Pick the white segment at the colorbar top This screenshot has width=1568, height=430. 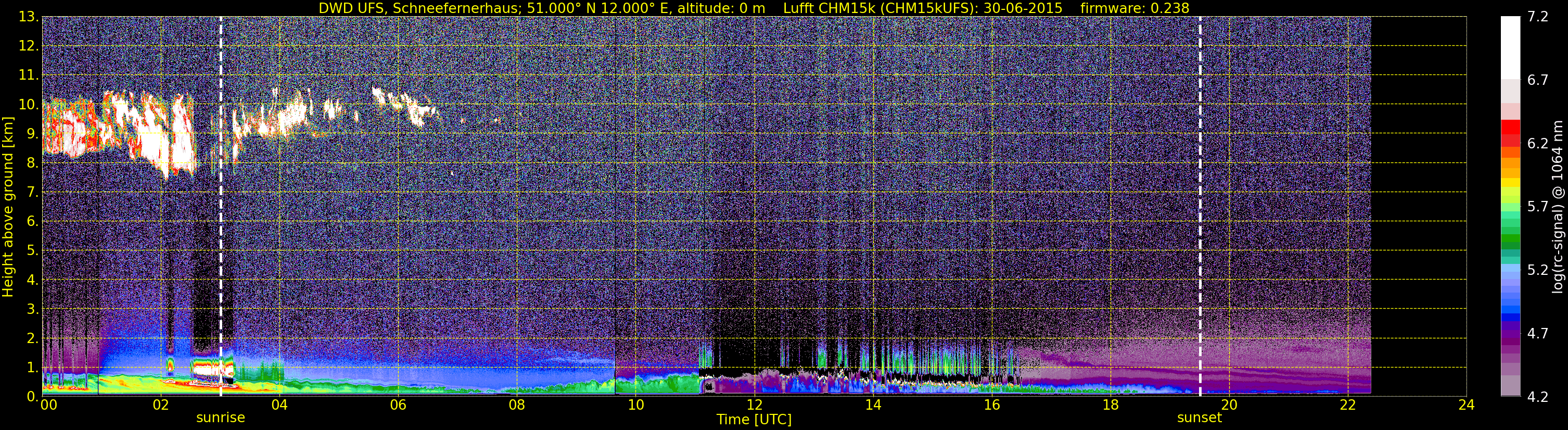1510,47
